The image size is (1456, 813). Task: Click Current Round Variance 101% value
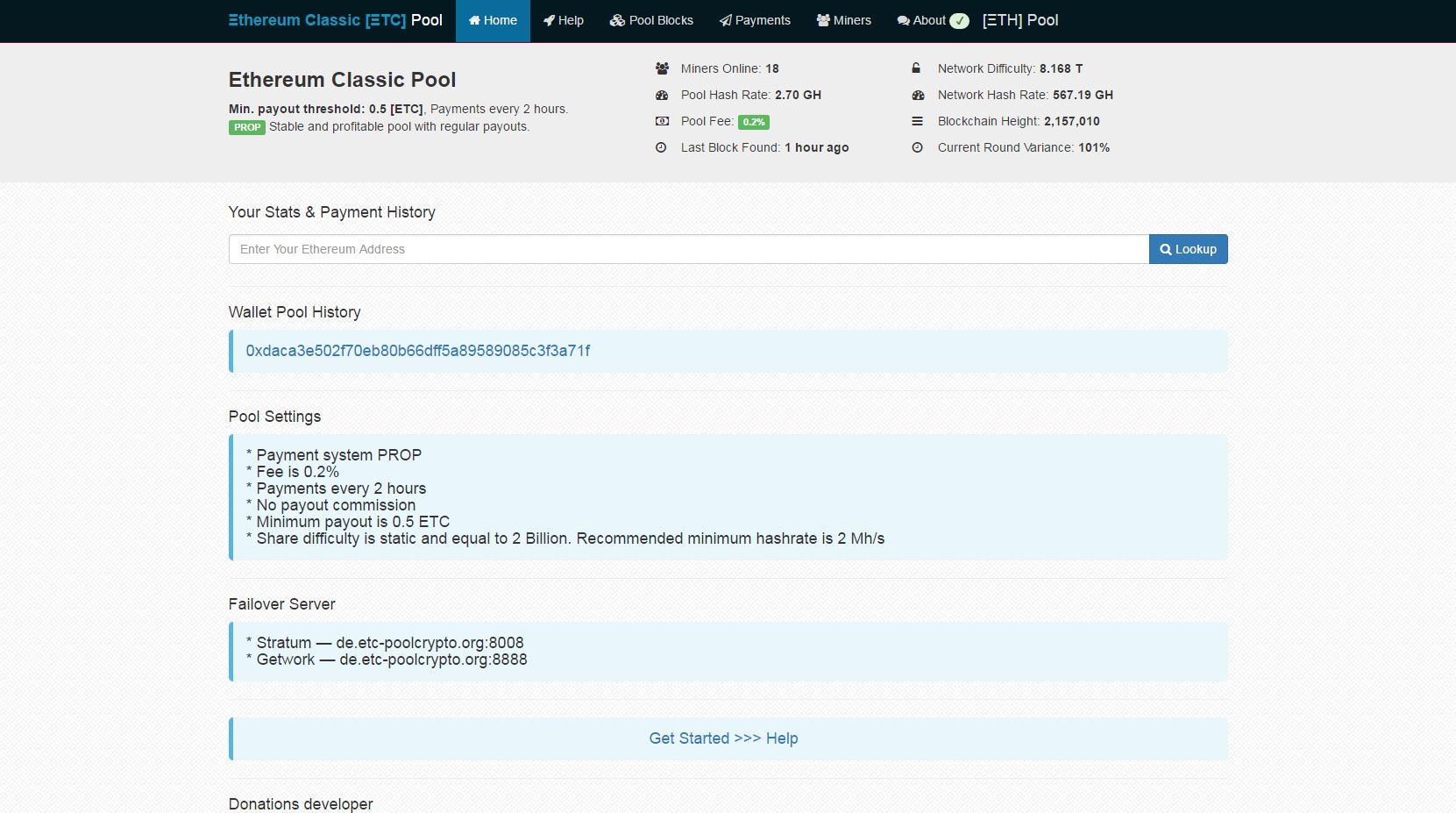1094,147
